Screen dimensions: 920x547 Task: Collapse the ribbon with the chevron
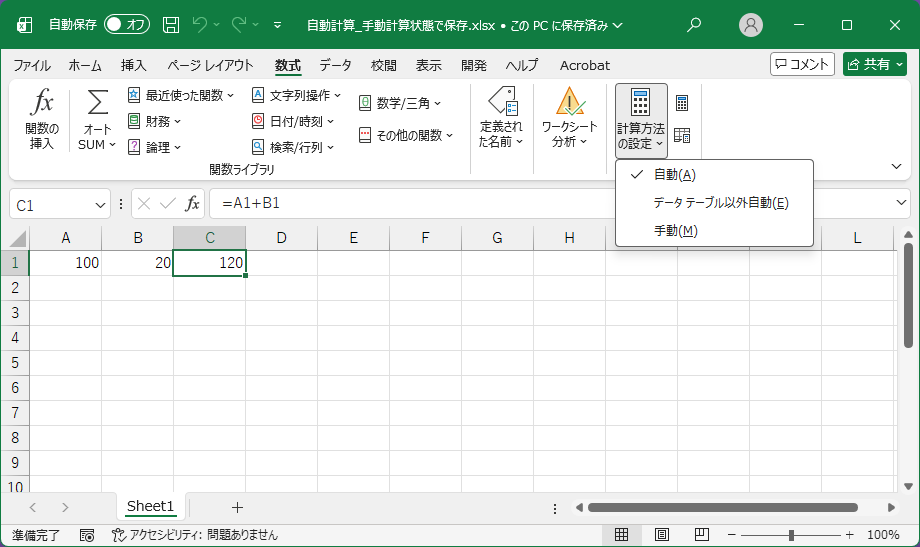[897, 167]
